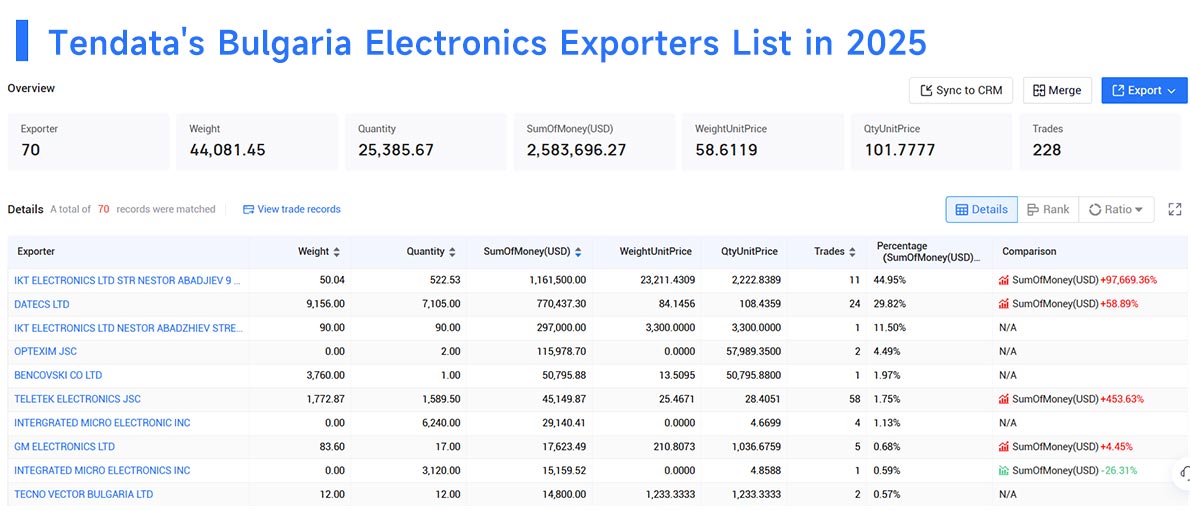This screenshot has height=510, width=1190.
Task: Open INTERGRATED MICRO ELECTRONIC INC link
Action: coord(102,423)
